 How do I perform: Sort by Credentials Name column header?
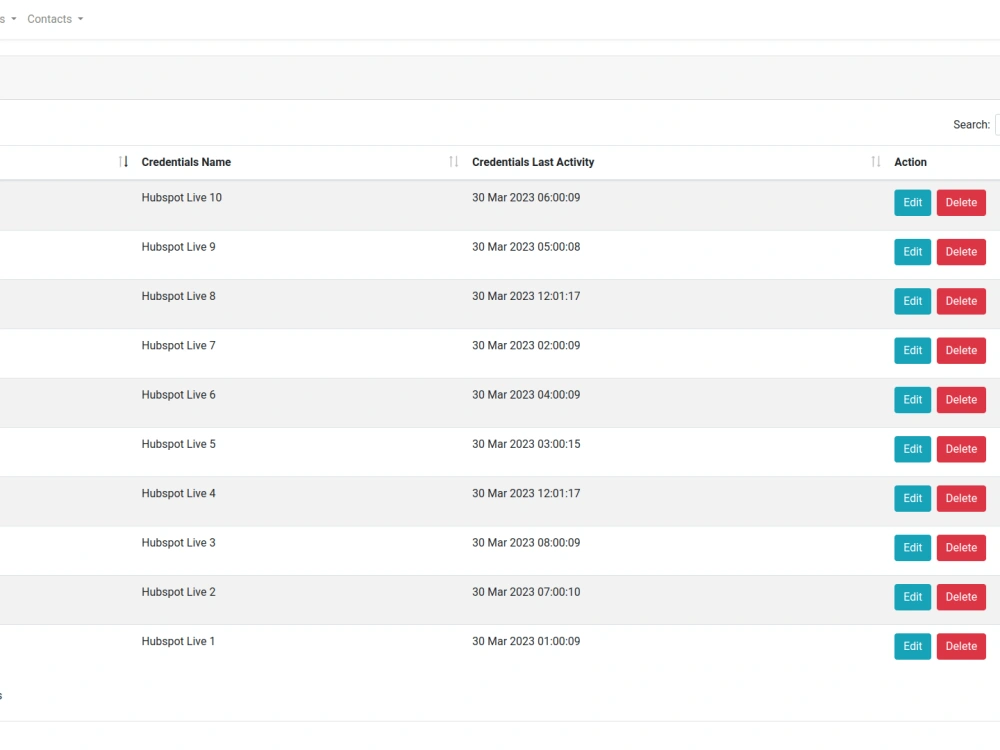point(186,162)
